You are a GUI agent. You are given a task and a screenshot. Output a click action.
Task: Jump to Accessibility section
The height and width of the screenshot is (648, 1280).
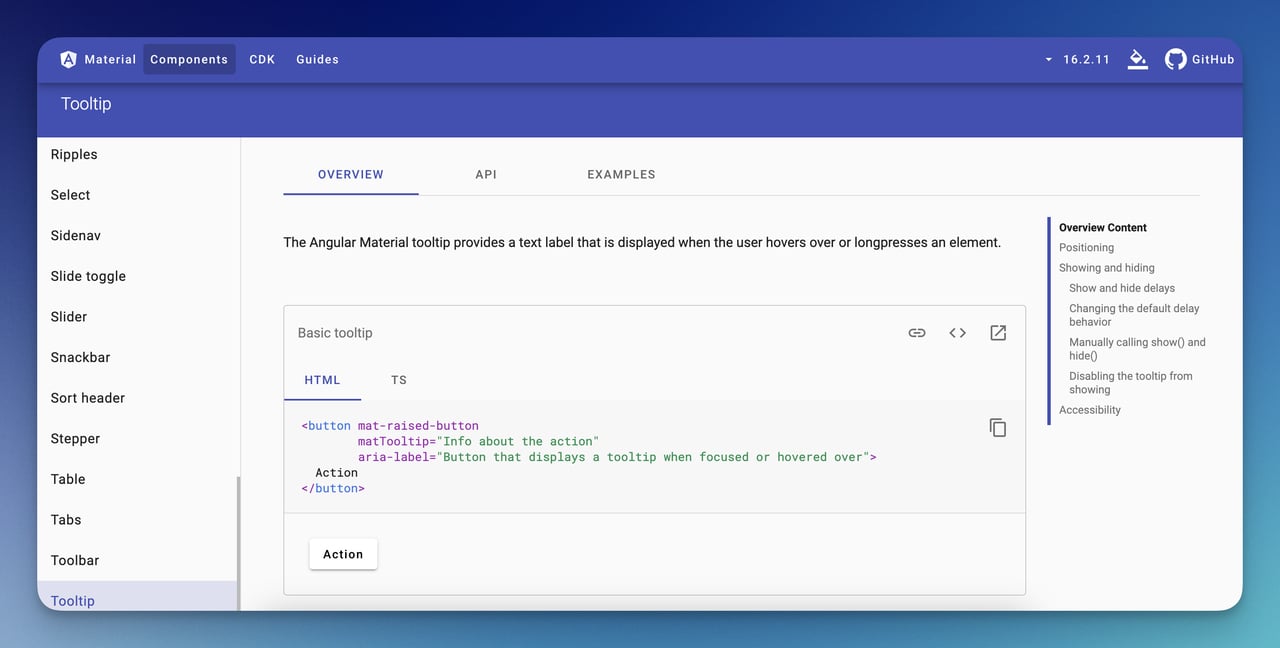tap(1090, 410)
